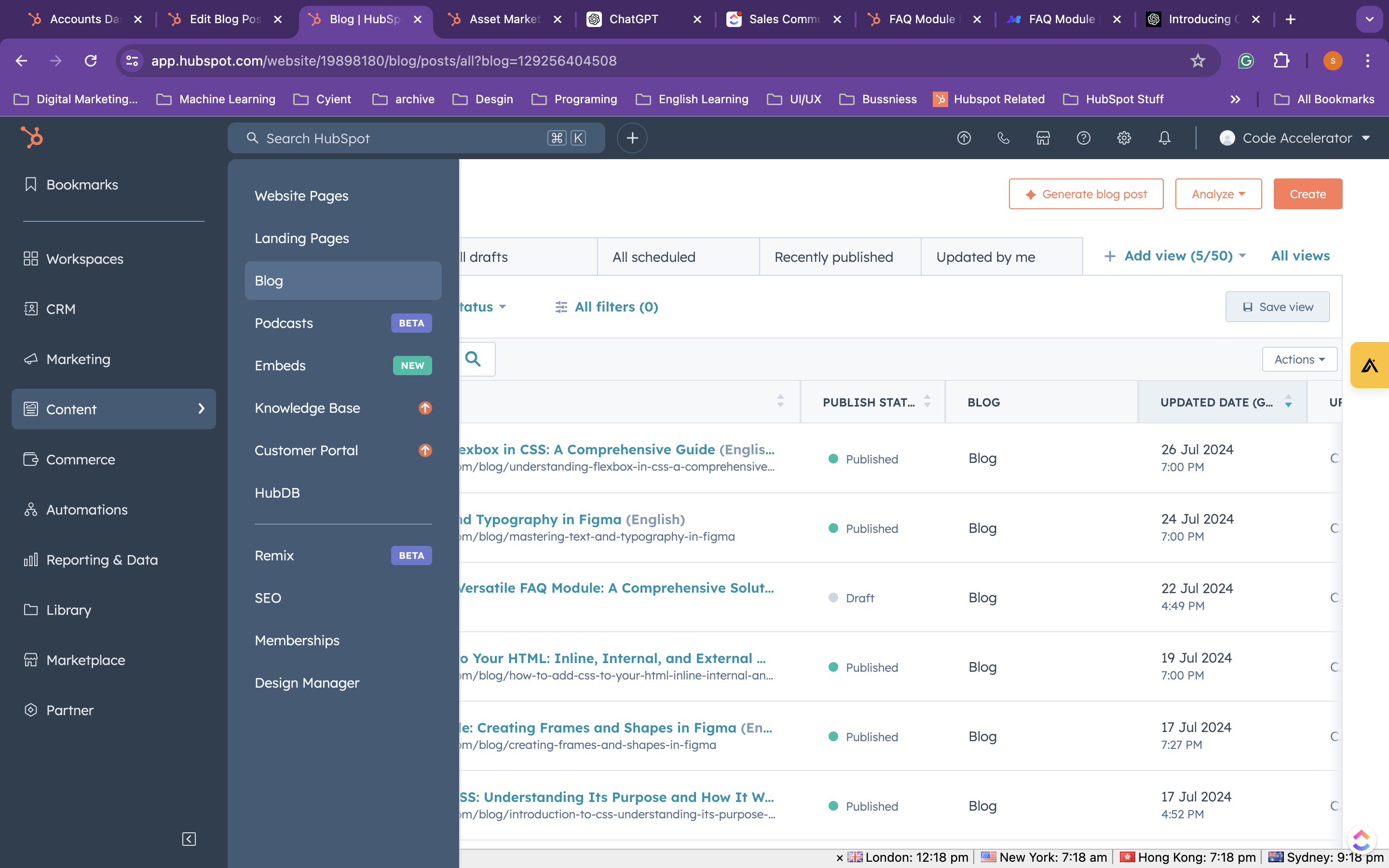Open the notifications bell
1389x868 pixels.
tap(1164, 138)
